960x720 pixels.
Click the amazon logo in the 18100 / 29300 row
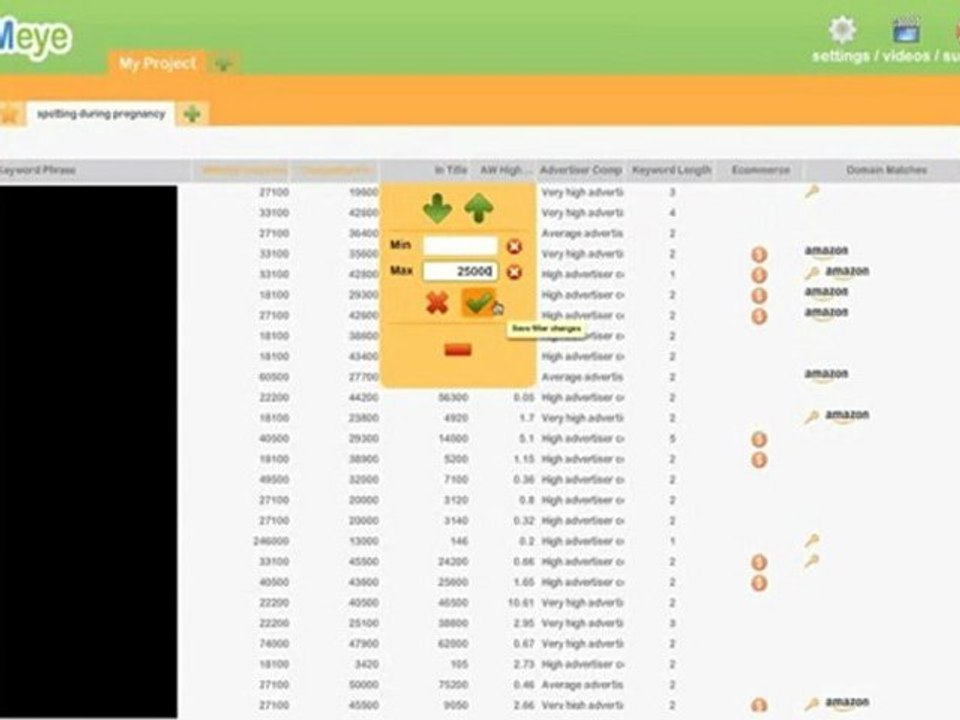point(827,292)
